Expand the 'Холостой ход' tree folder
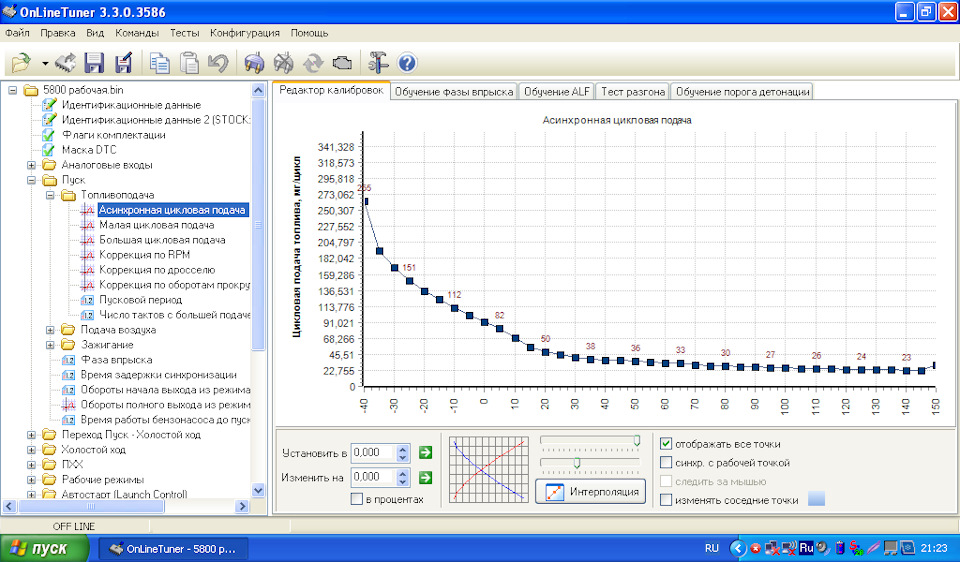Screen dimensions: 960x562 point(32,450)
